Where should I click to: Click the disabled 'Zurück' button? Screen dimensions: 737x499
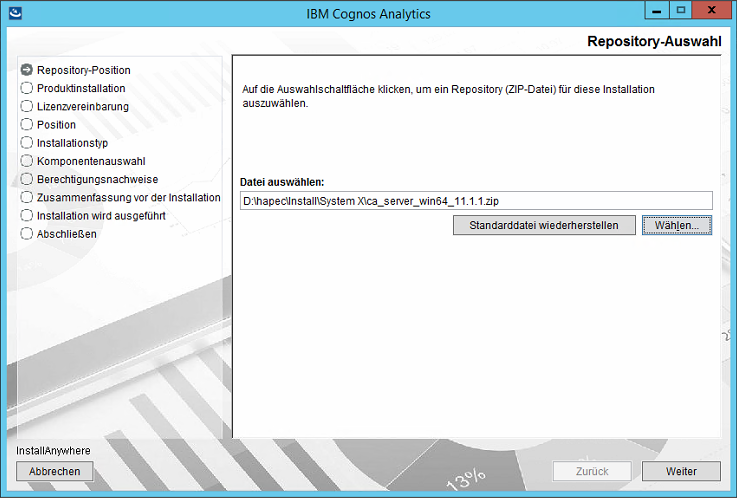tap(593, 471)
